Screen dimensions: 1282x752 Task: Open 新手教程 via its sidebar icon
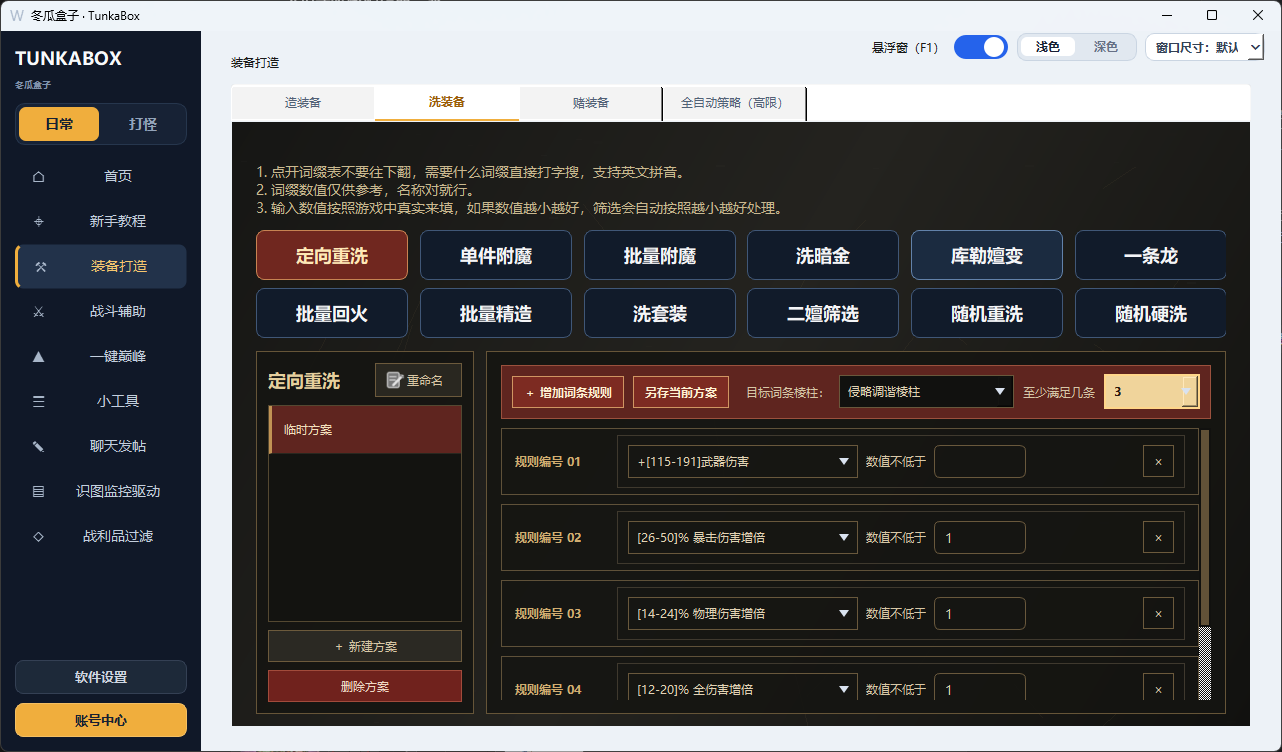[x=39, y=222]
